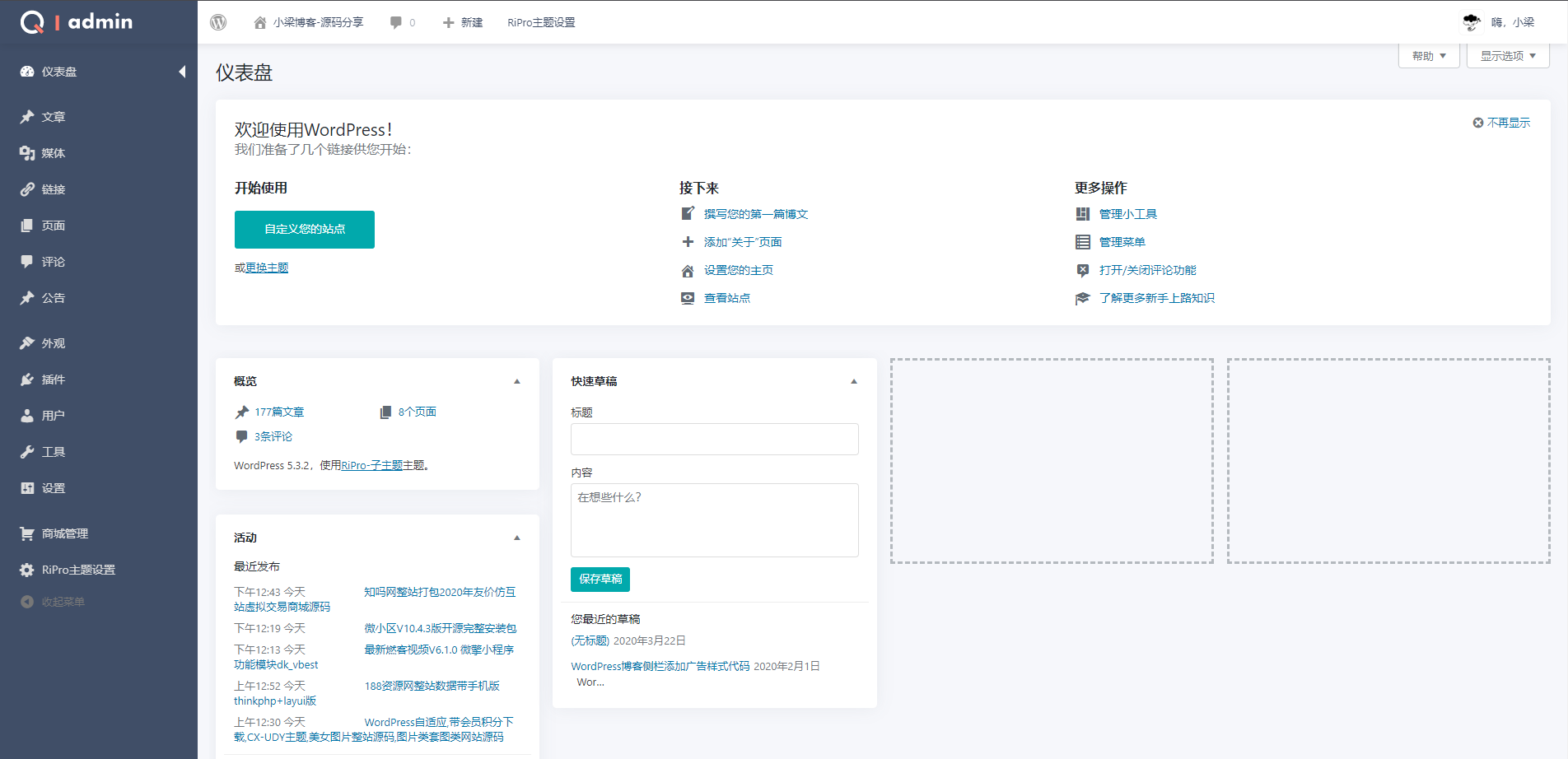Open the 帮助 dropdown tab
Image resolution: width=1568 pixels, height=759 pixels.
[x=1429, y=56]
